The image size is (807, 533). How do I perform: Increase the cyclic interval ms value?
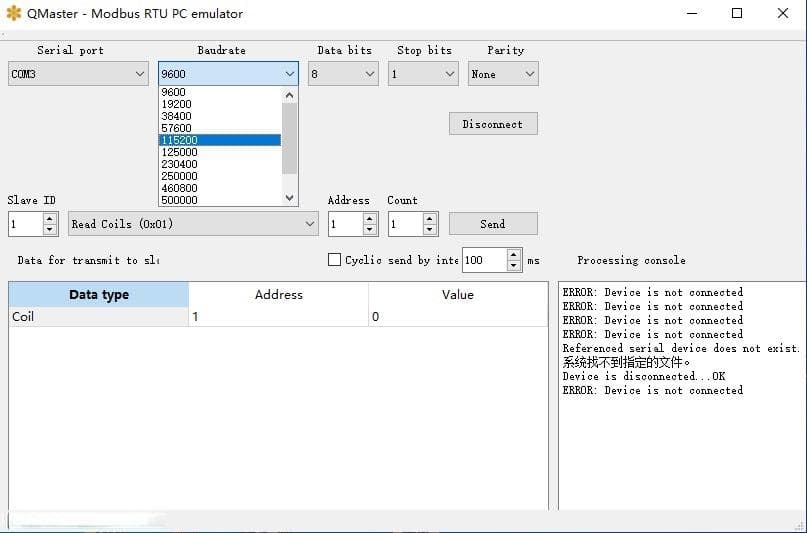tap(514, 254)
